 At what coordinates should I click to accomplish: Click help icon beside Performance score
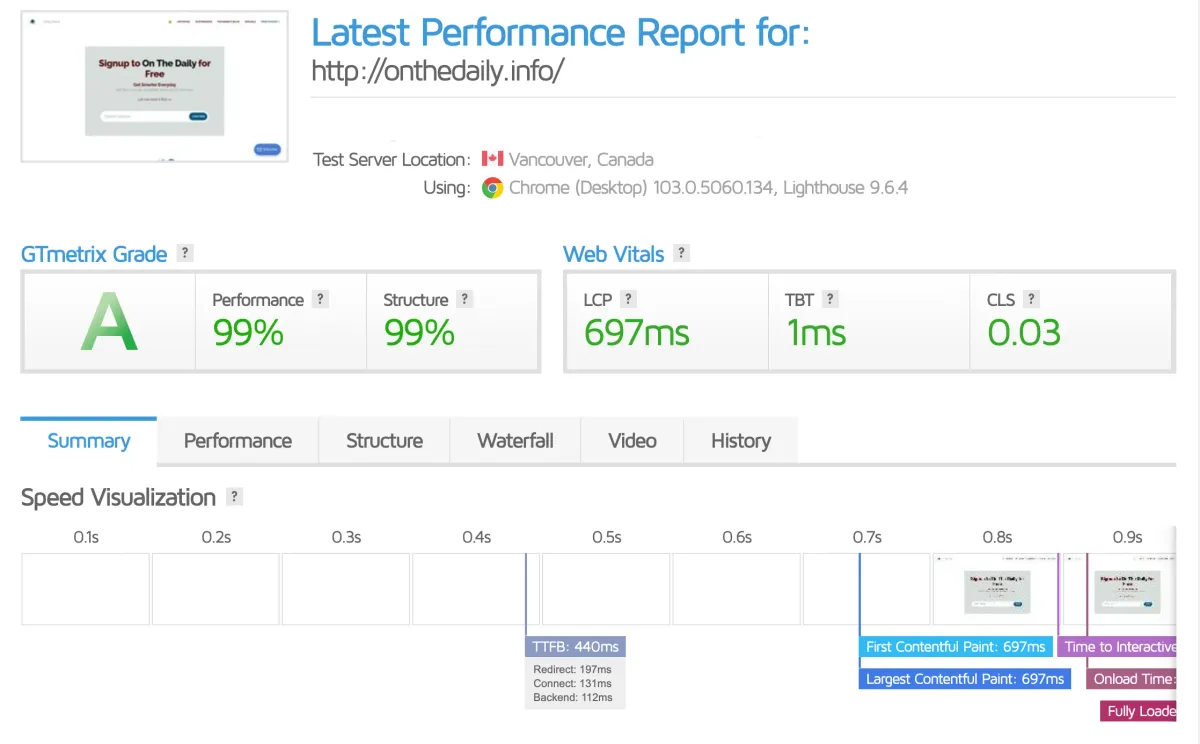point(320,299)
